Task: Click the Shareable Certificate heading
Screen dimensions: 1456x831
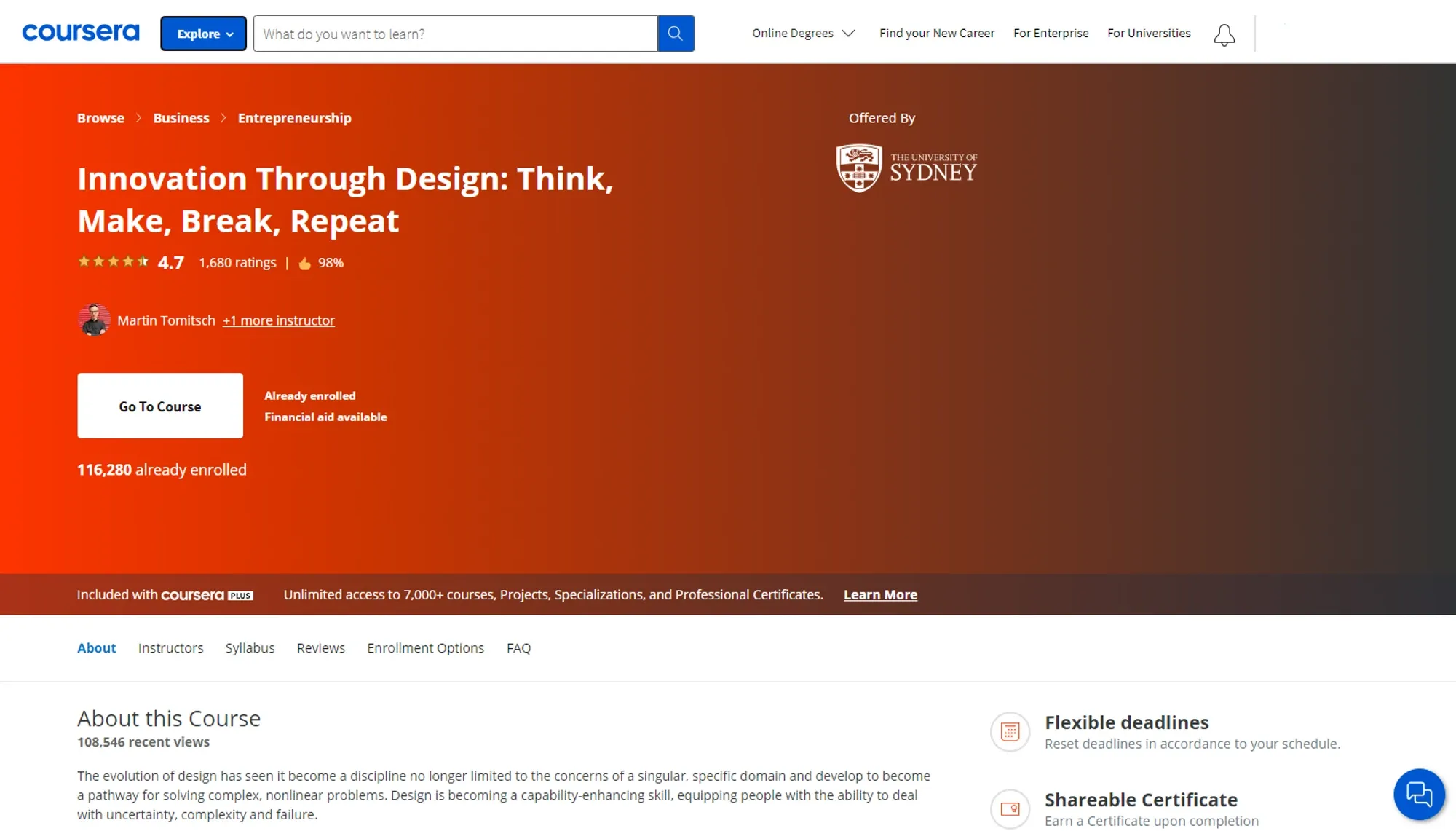Action: 1141,800
